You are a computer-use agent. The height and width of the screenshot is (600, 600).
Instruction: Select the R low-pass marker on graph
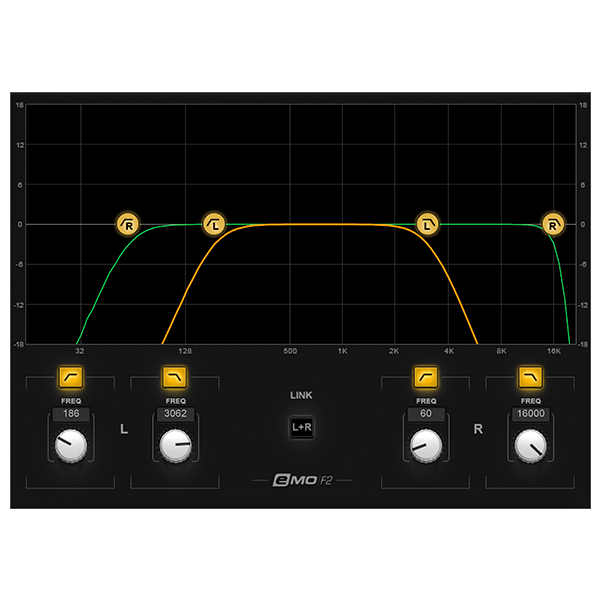pos(553,224)
